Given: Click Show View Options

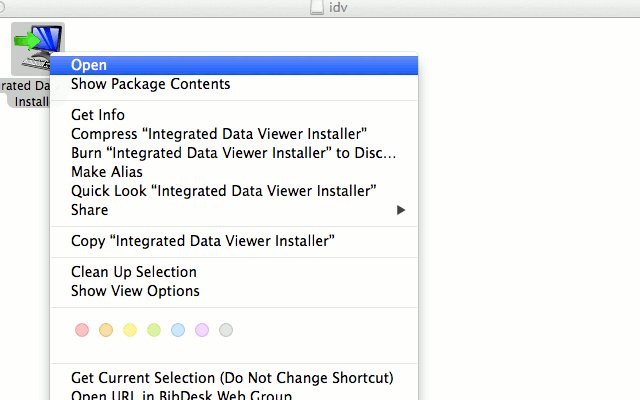Looking at the screenshot, I should point(135,291).
